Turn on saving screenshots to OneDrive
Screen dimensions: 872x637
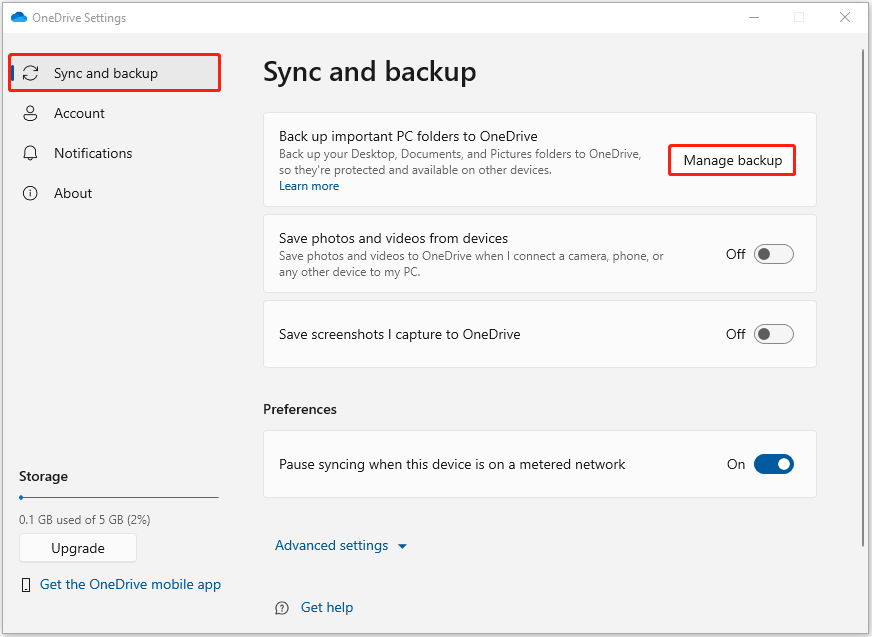pos(774,334)
